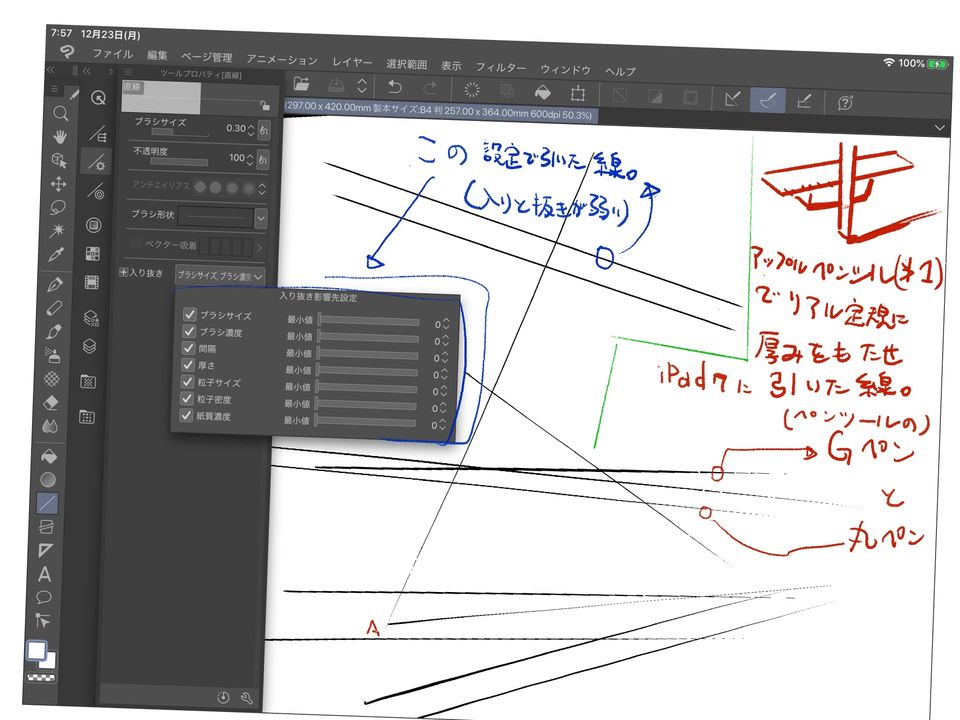Disable the 紙質濃度 checkbox
This screenshot has height=720, width=960.
[188, 416]
